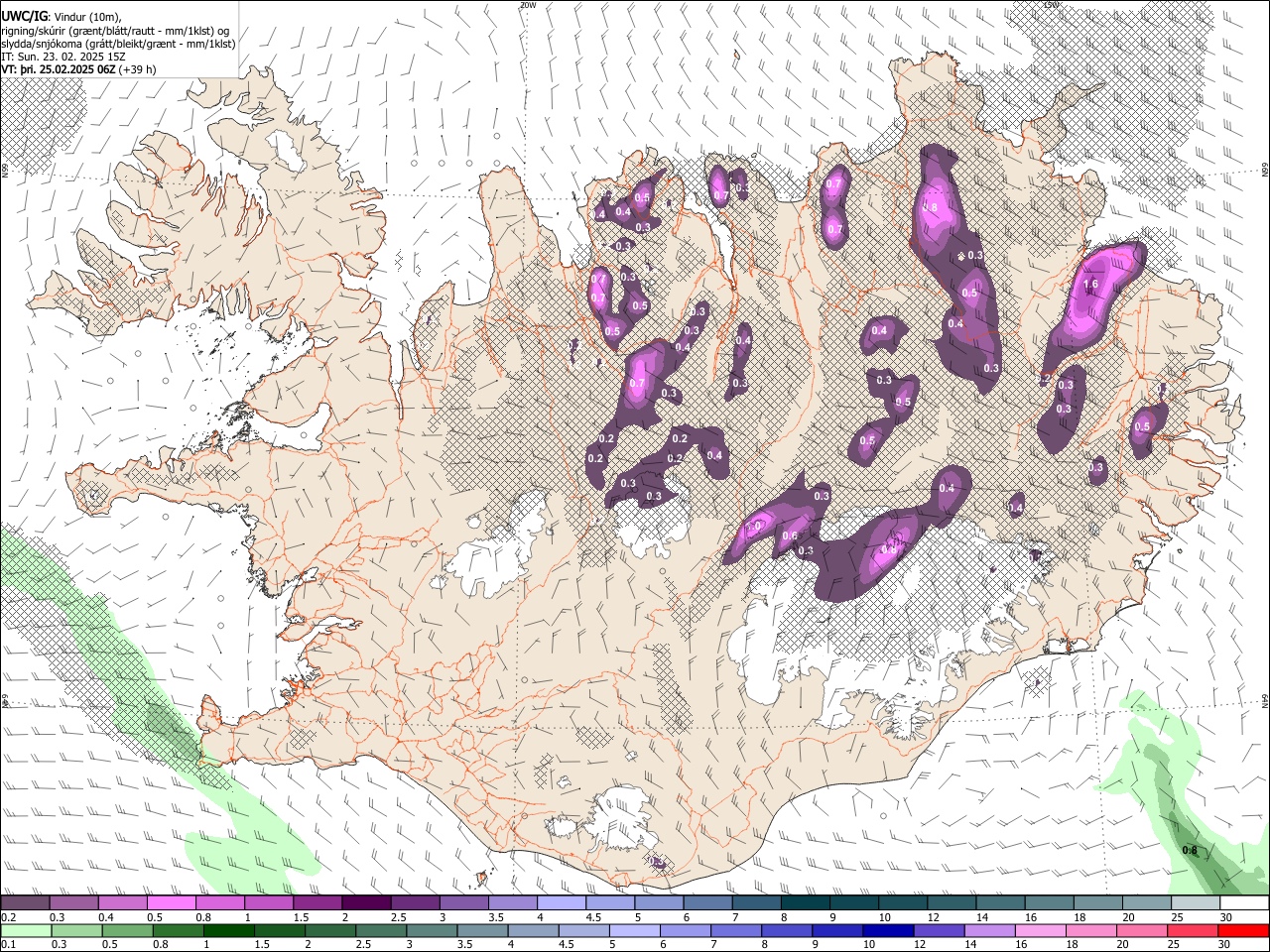Viewport: 1270px width, 952px height.
Task: Click the grayish-purple snow swatch labeled 0.2
Action: [25, 902]
